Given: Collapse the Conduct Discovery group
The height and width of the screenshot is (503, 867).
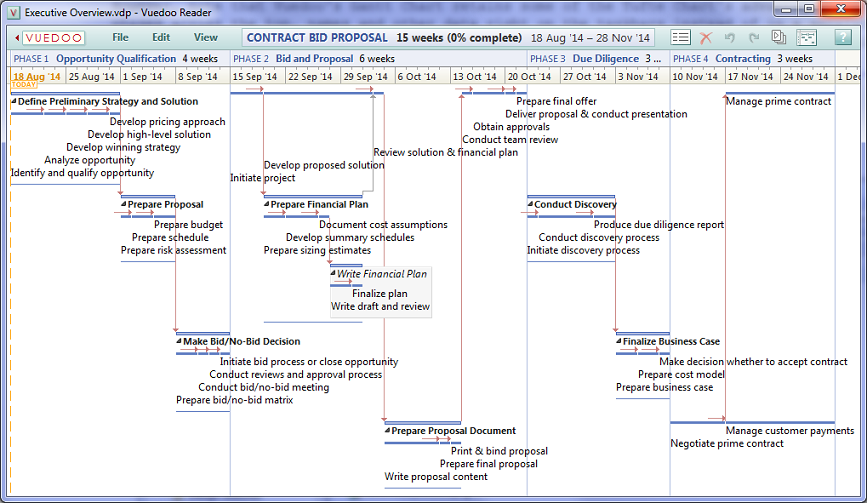Looking at the screenshot, I should tap(530, 205).
